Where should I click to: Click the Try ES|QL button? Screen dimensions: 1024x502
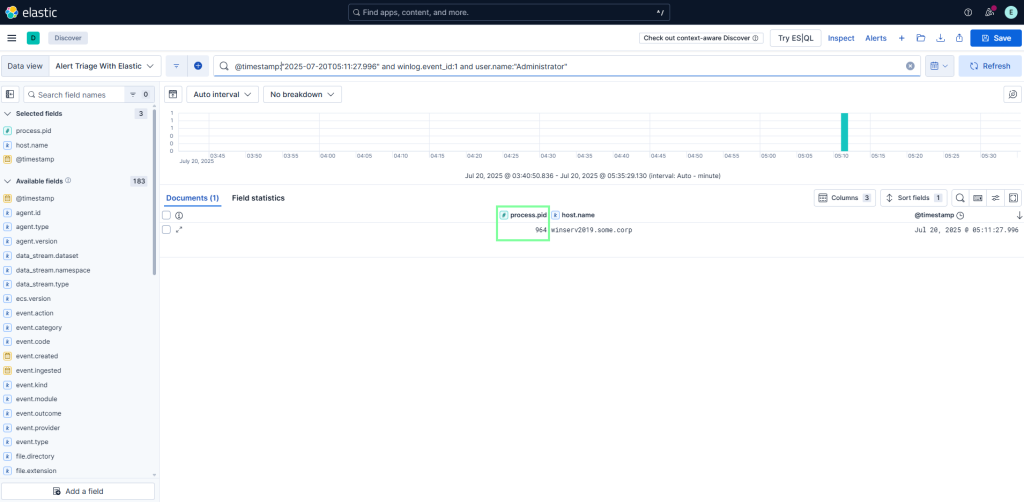click(797, 38)
